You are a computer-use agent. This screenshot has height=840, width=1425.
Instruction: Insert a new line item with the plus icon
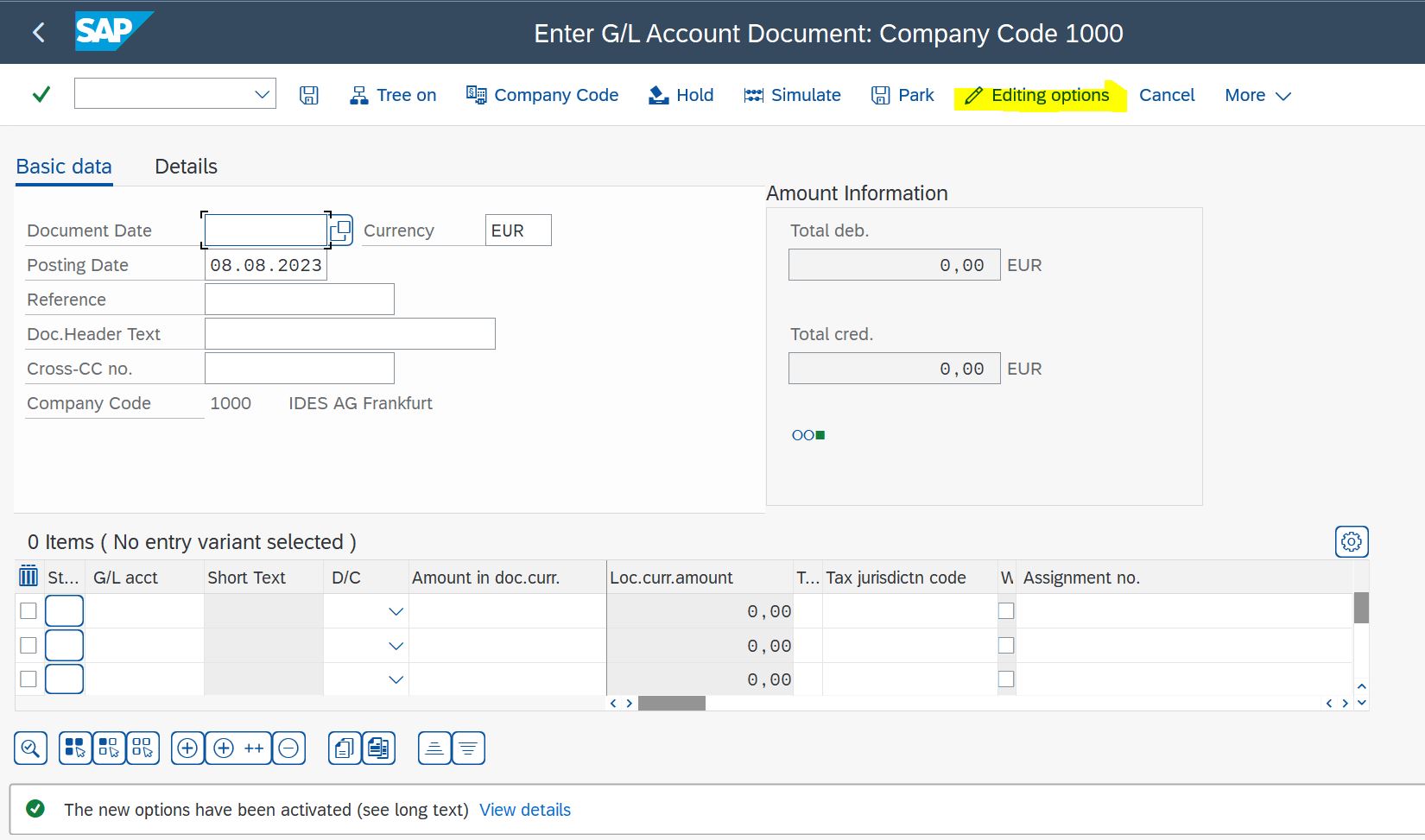tap(187, 748)
